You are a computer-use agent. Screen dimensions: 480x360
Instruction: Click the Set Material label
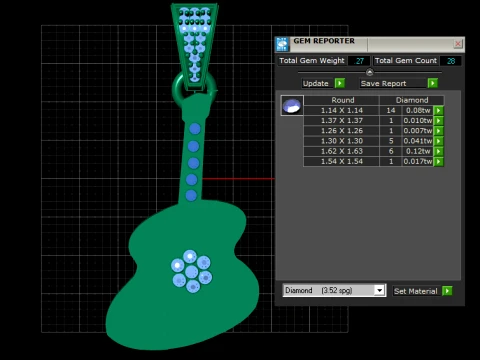[415, 291]
